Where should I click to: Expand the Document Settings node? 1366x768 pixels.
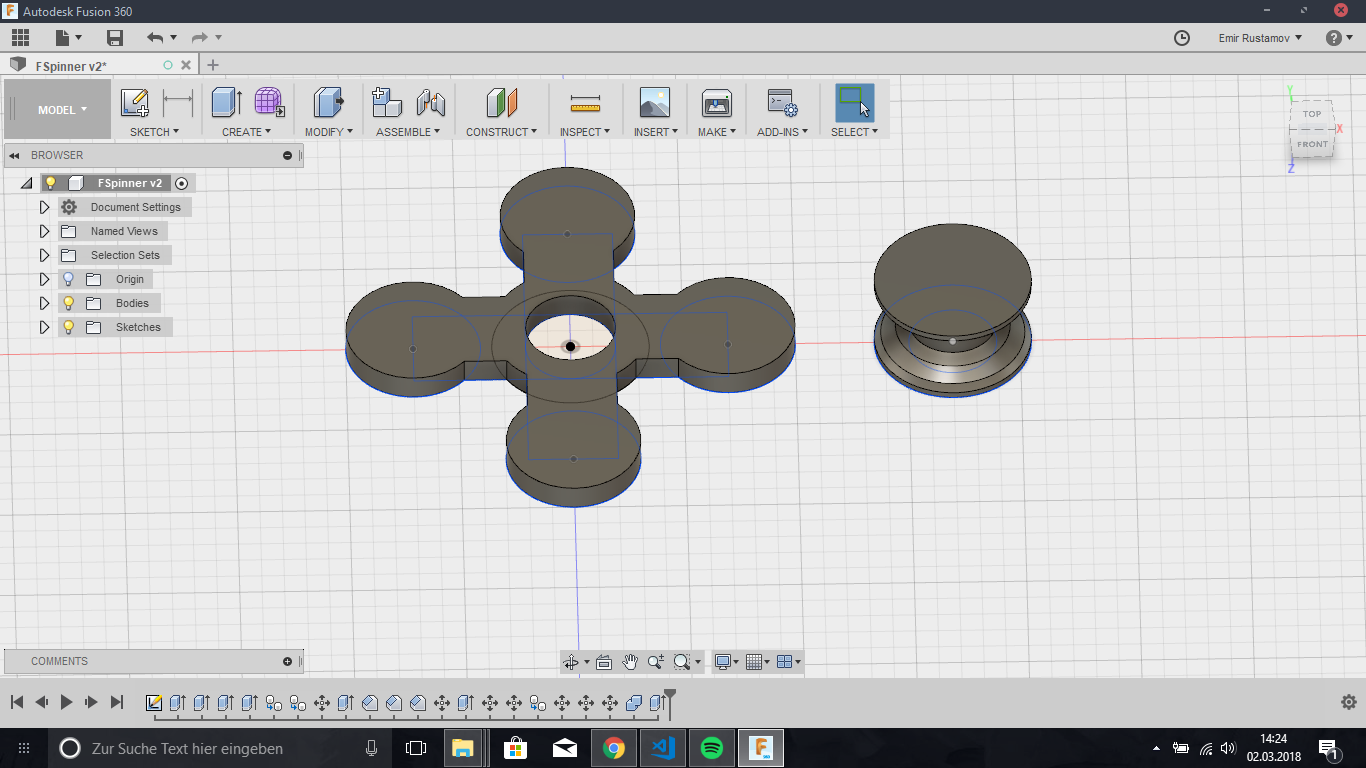point(44,207)
